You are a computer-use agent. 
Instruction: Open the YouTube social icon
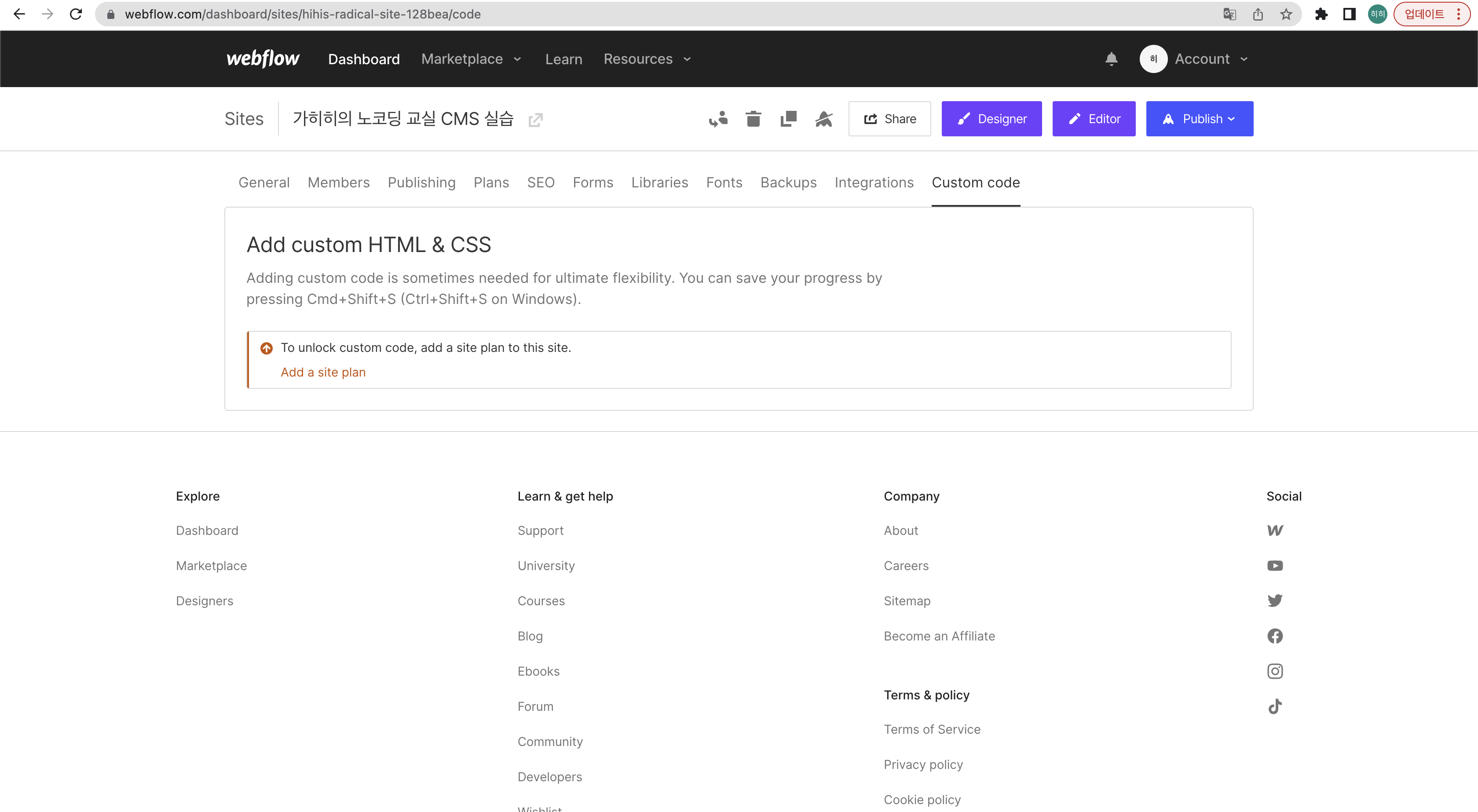point(1275,566)
